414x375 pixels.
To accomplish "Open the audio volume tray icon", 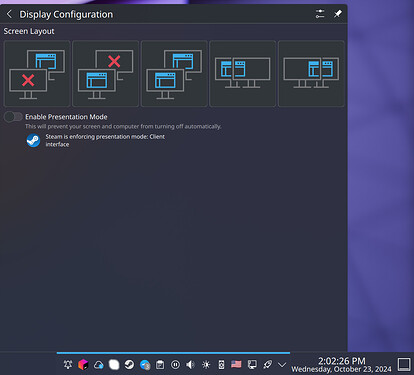I will [x=191, y=365].
